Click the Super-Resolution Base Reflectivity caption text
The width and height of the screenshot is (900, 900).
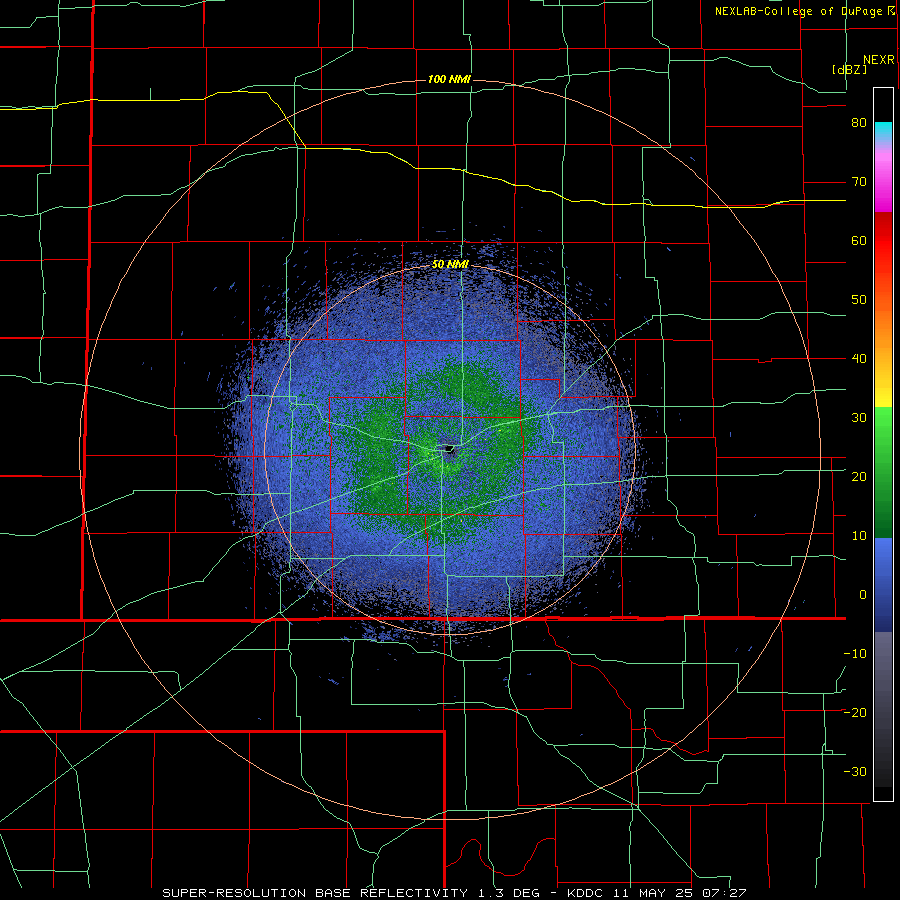(315, 893)
